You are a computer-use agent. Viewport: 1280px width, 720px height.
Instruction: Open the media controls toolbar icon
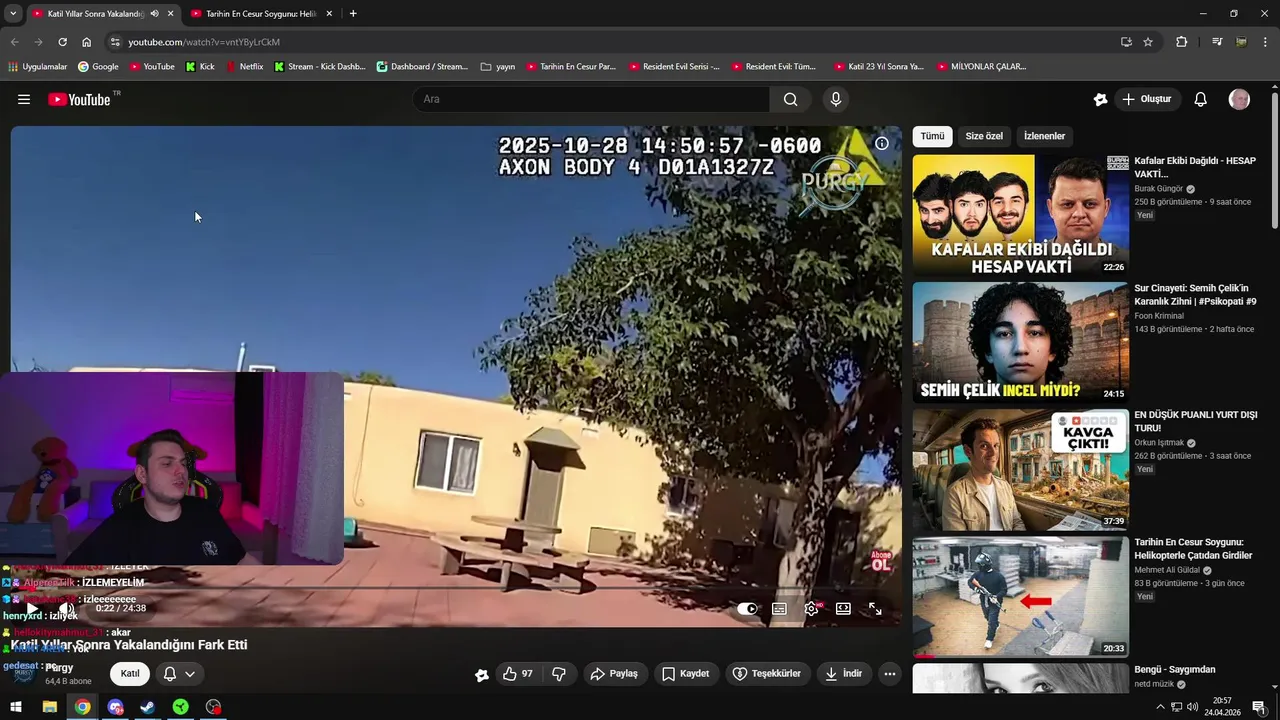point(1217,42)
